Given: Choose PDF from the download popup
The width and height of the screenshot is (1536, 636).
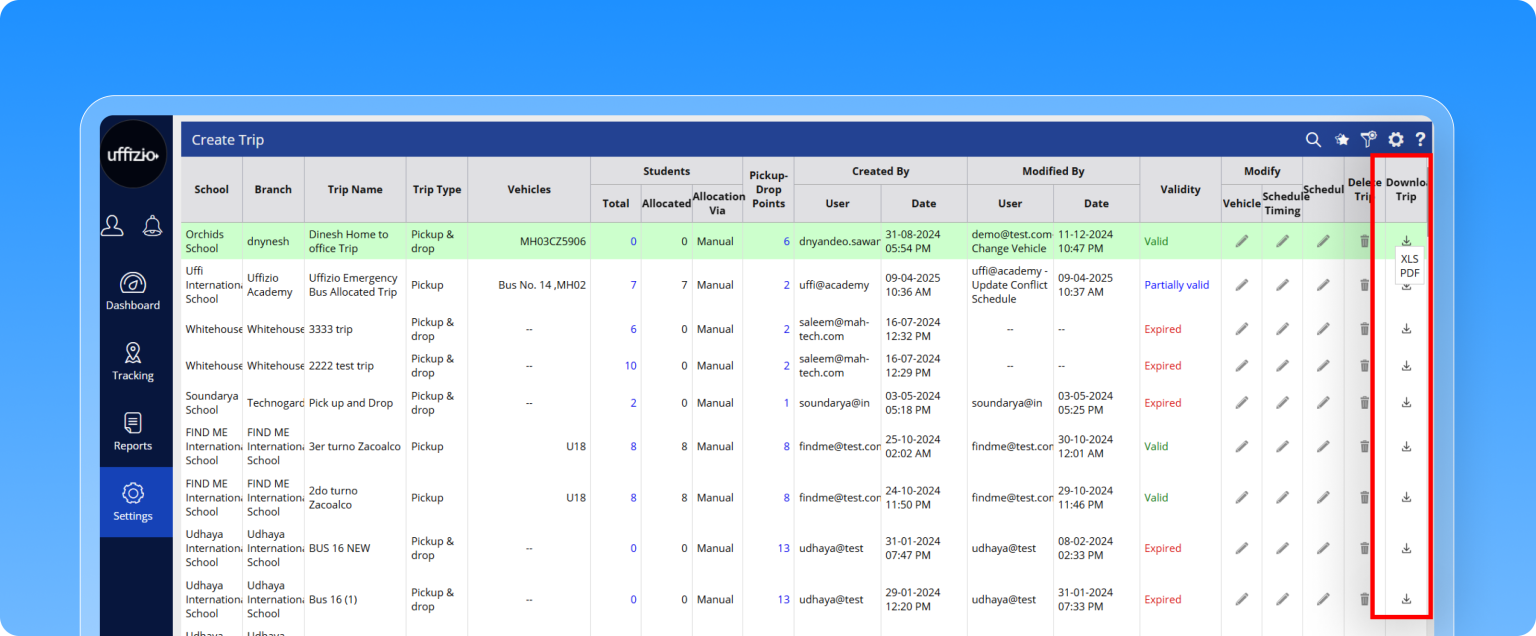Looking at the screenshot, I should coord(1409,273).
